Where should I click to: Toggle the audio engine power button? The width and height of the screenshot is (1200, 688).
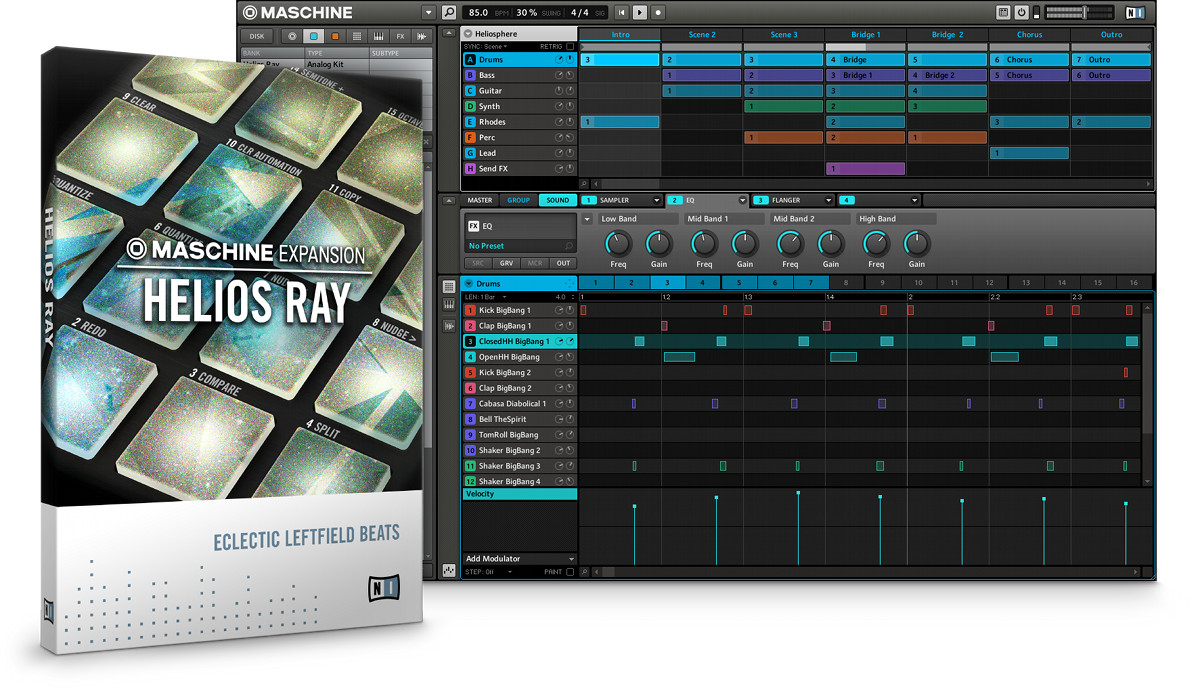[x=1021, y=13]
